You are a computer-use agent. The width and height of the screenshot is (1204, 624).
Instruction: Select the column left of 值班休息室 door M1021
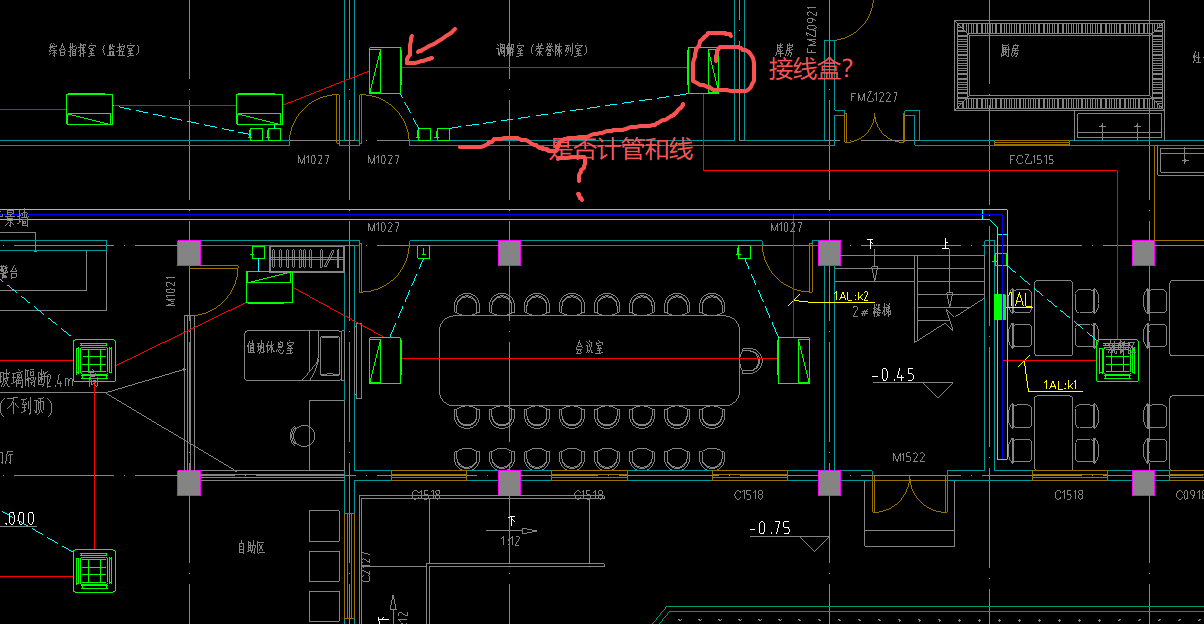tap(189, 253)
